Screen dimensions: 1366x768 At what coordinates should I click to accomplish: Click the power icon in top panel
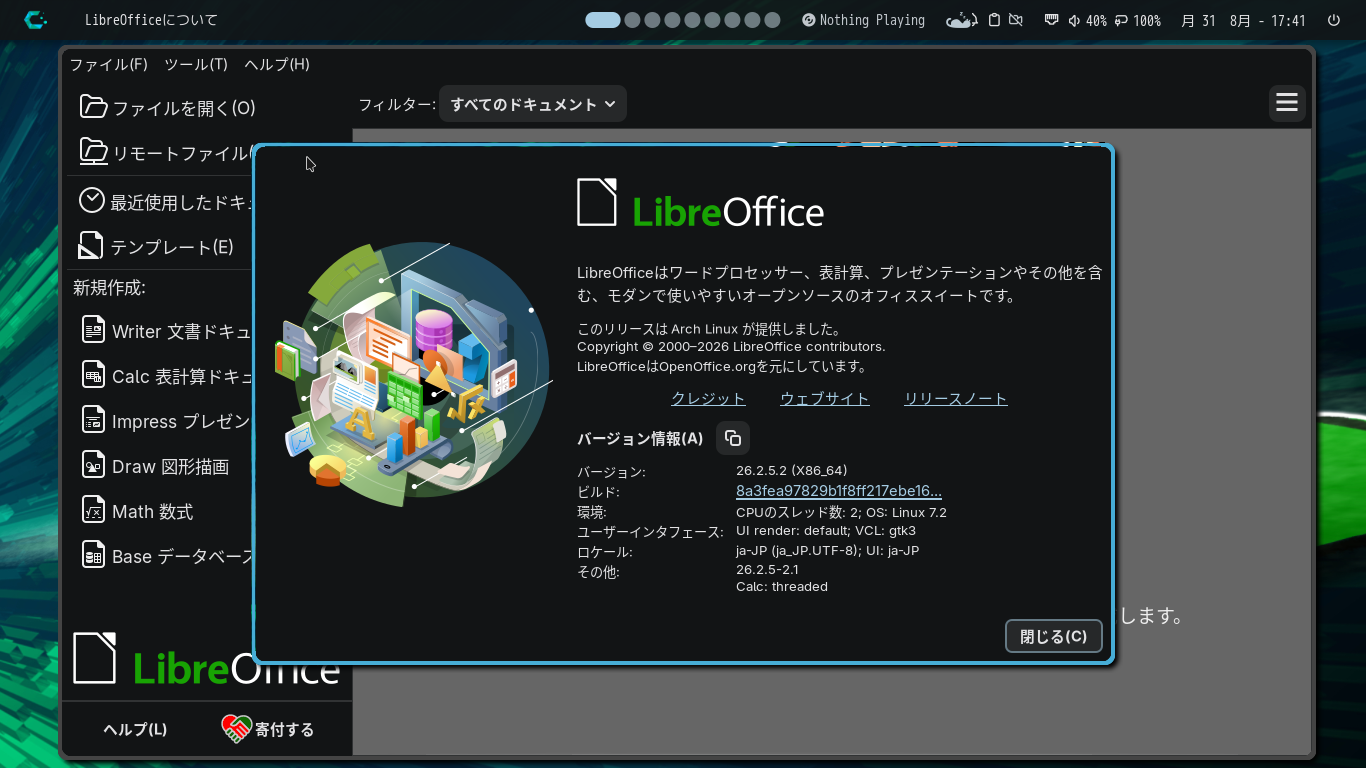pos(1334,20)
